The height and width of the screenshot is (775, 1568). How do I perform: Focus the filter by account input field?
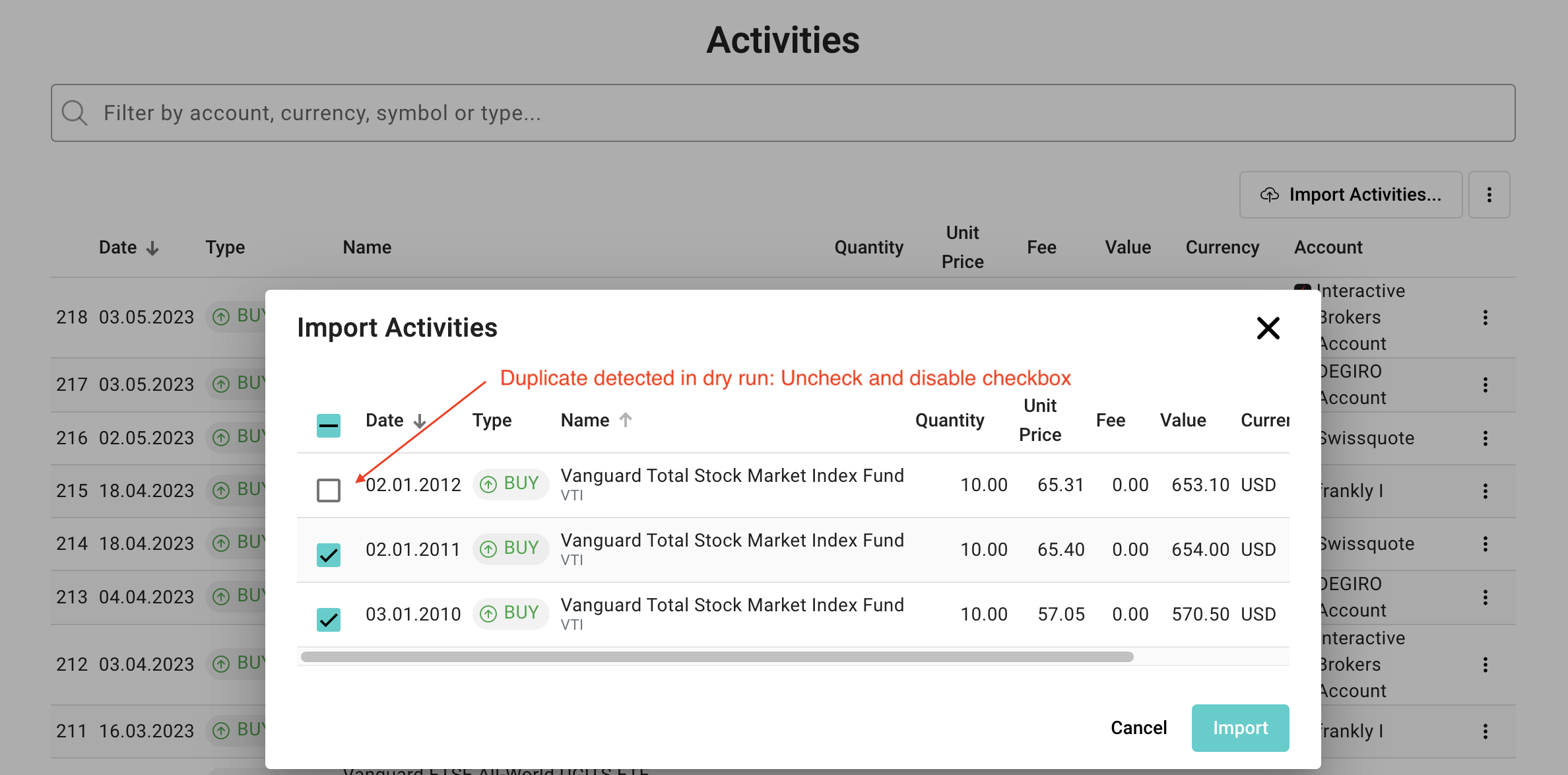[783, 113]
